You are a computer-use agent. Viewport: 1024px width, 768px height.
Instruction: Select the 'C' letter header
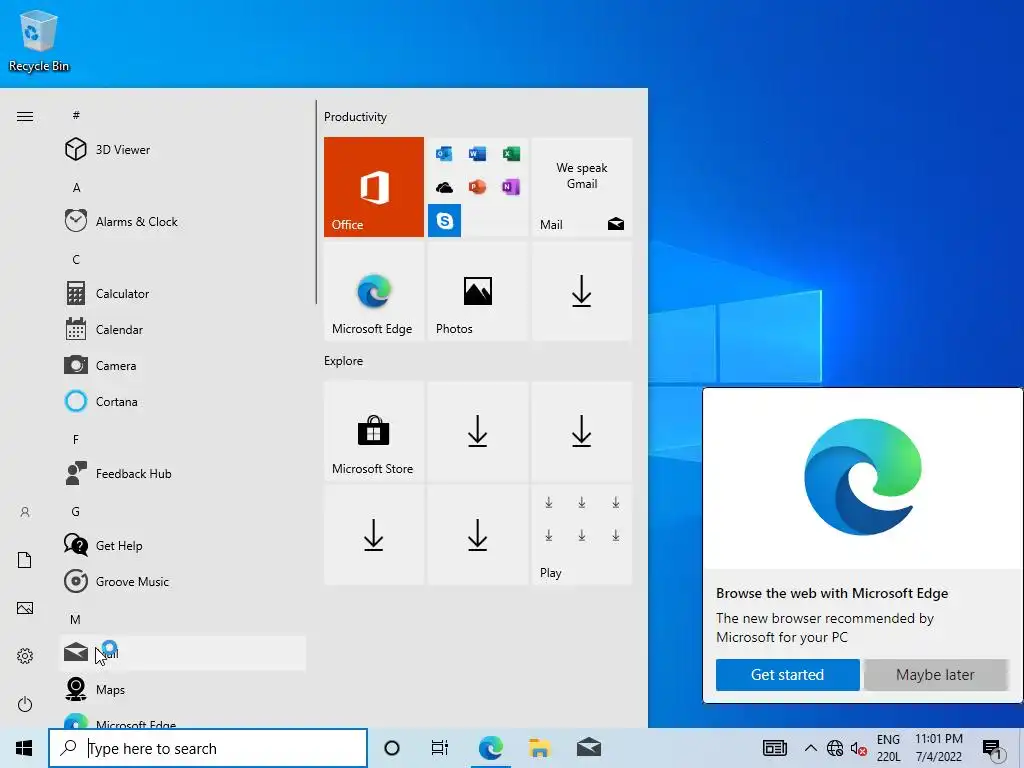(x=76, y=259)
